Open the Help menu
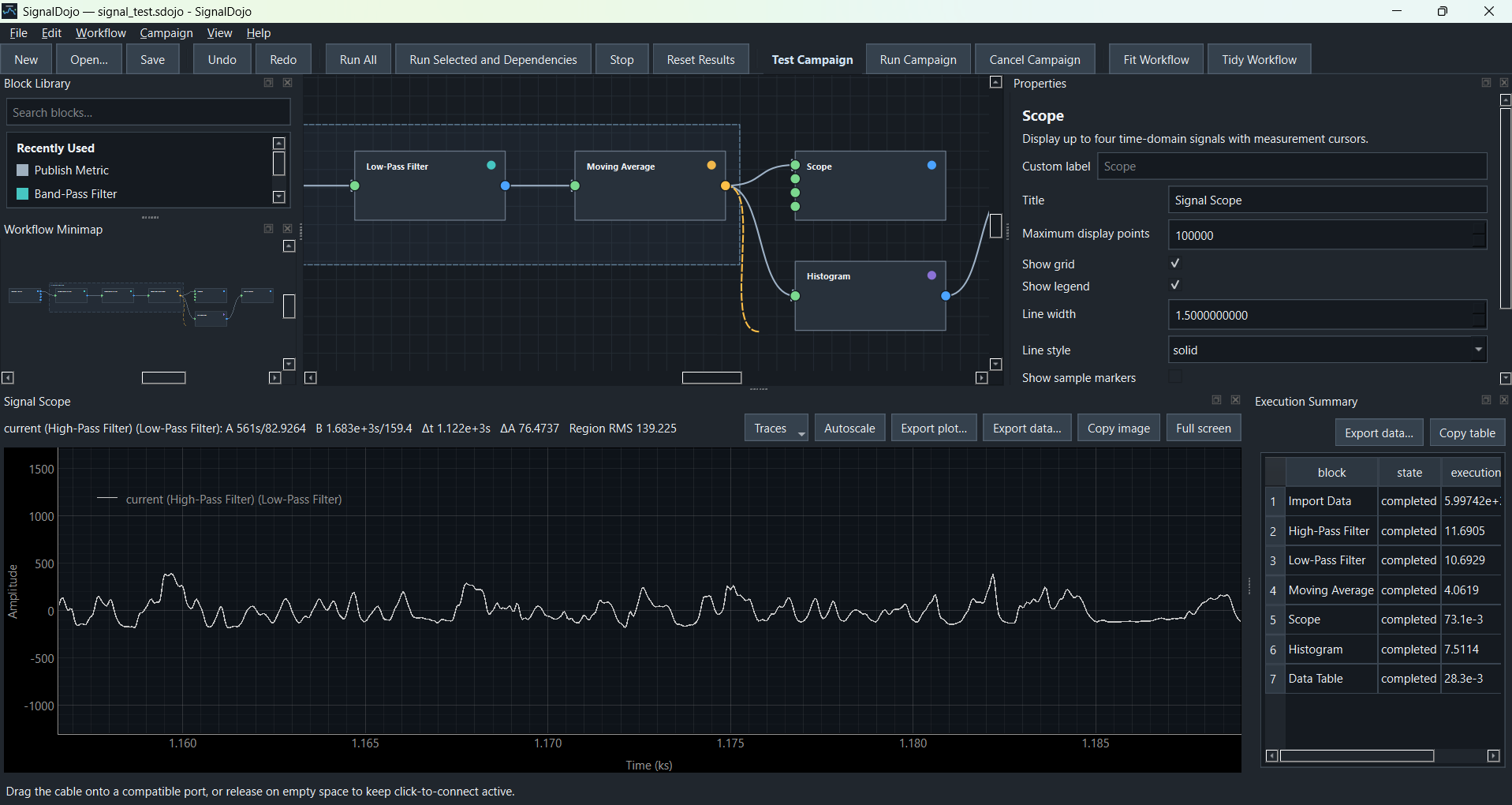 coord(259,33)
